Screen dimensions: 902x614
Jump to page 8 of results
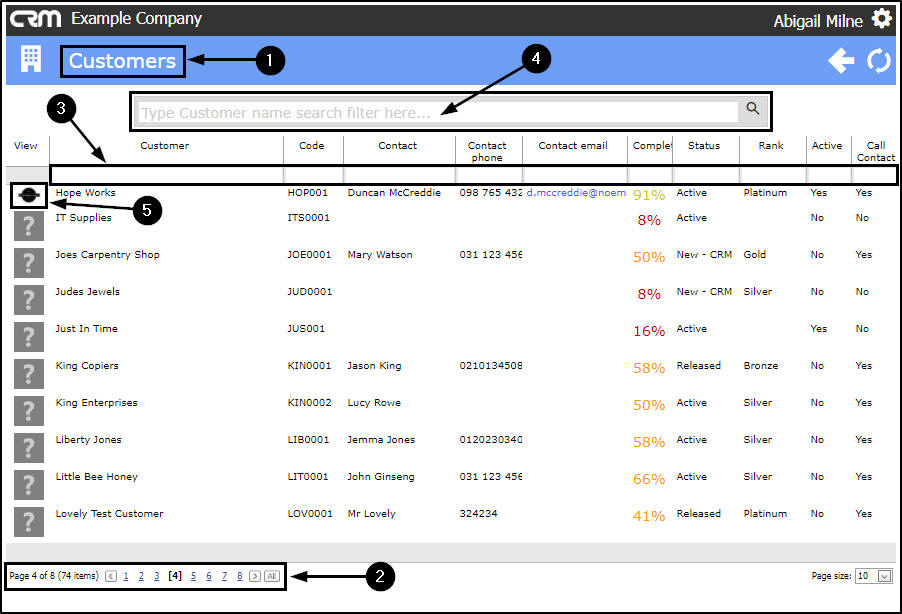point(240,576)
